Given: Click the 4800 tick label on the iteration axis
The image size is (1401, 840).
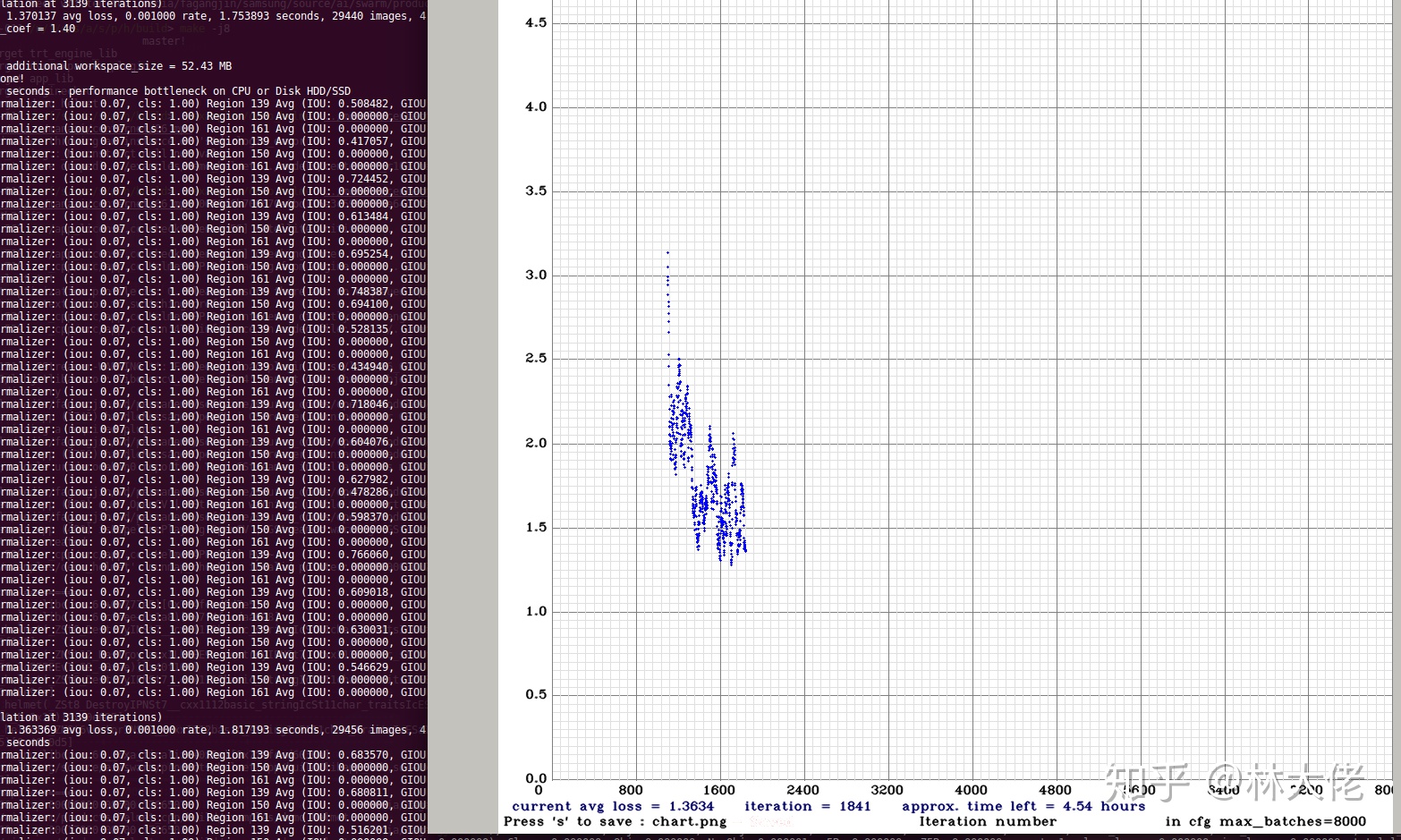Looking at the screenshot, I should 1055,790.
